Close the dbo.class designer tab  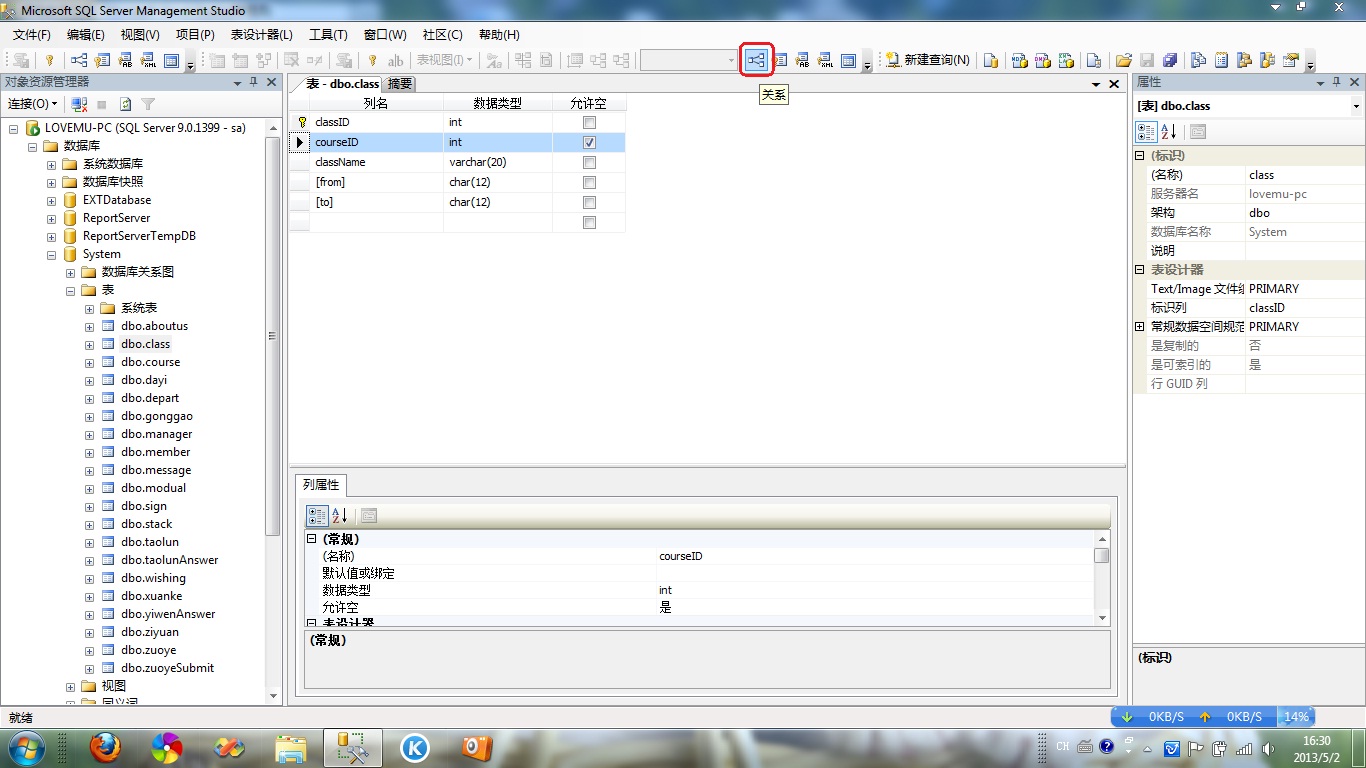pos(1114,84)
